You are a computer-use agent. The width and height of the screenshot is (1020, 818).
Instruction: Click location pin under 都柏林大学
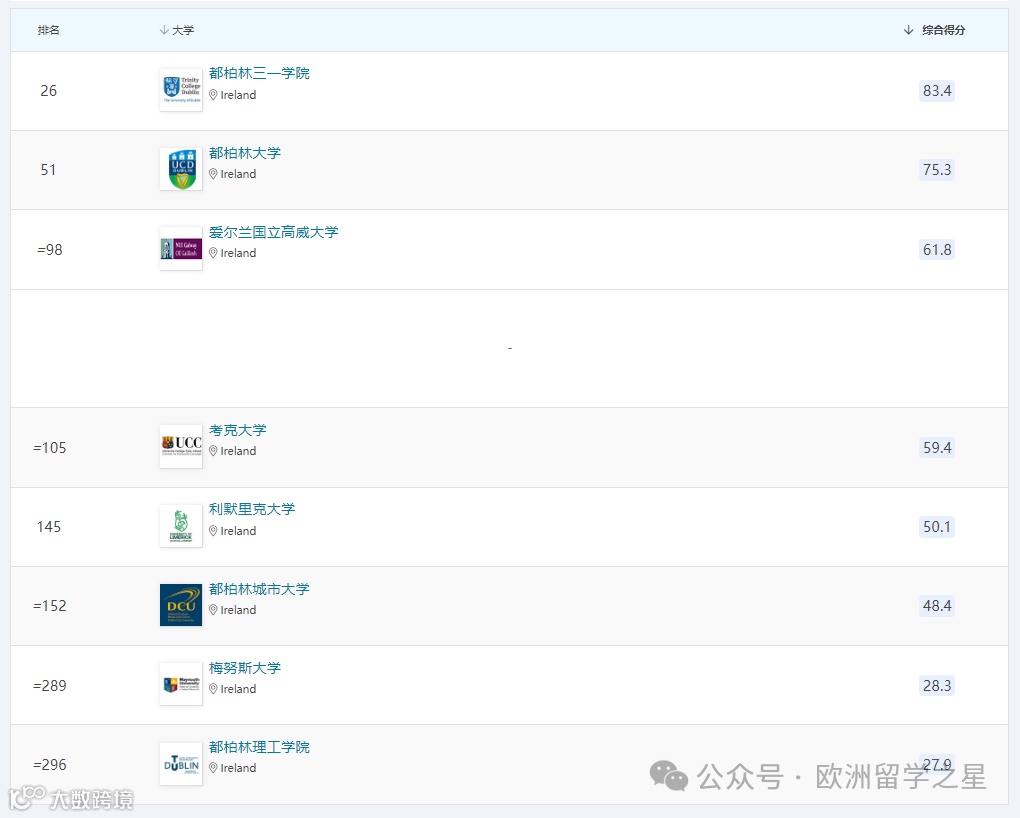(213, 174)
